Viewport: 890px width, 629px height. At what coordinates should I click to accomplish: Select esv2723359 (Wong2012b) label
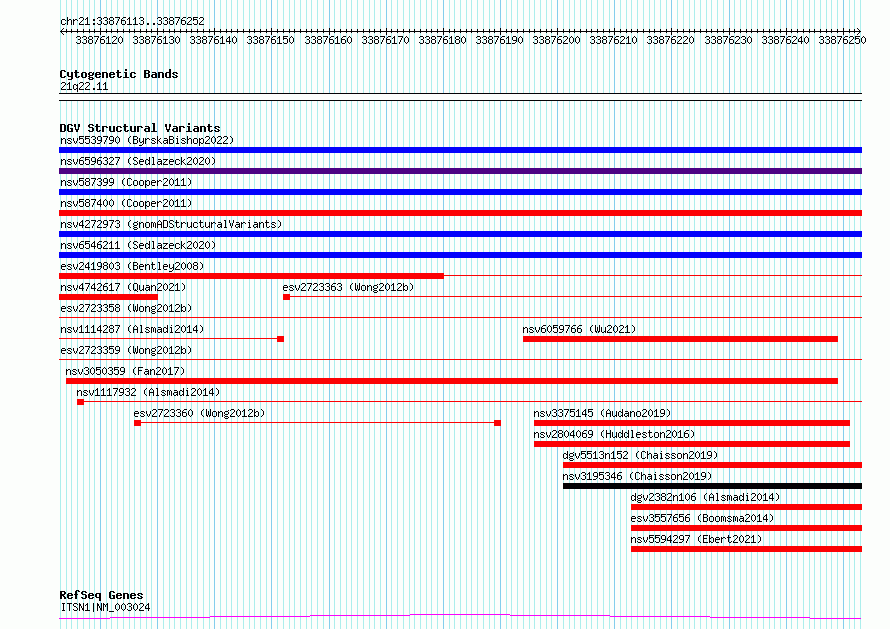point(126,350)
